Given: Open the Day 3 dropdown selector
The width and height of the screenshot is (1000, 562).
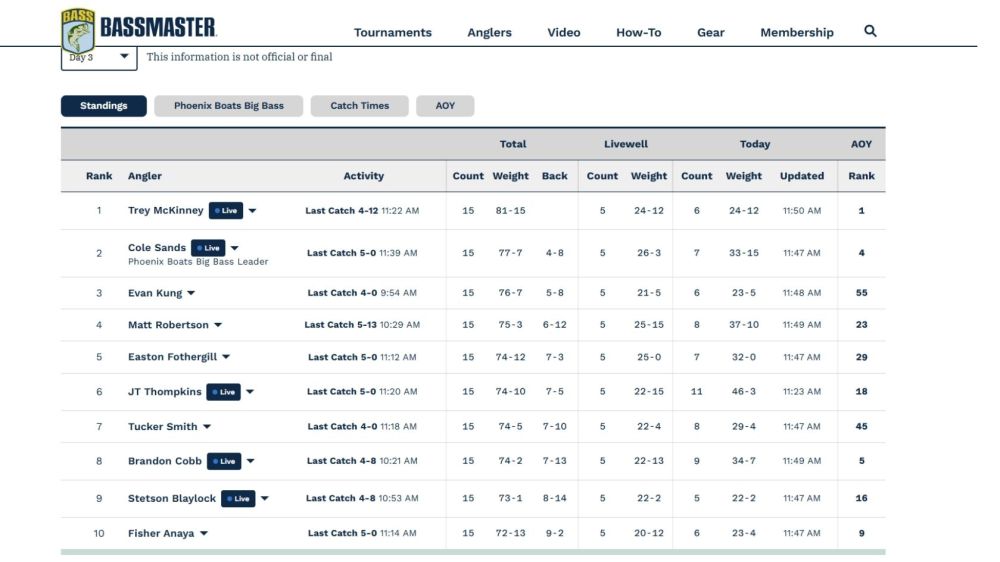Looking at the screenshot, I should click(99, 57).
